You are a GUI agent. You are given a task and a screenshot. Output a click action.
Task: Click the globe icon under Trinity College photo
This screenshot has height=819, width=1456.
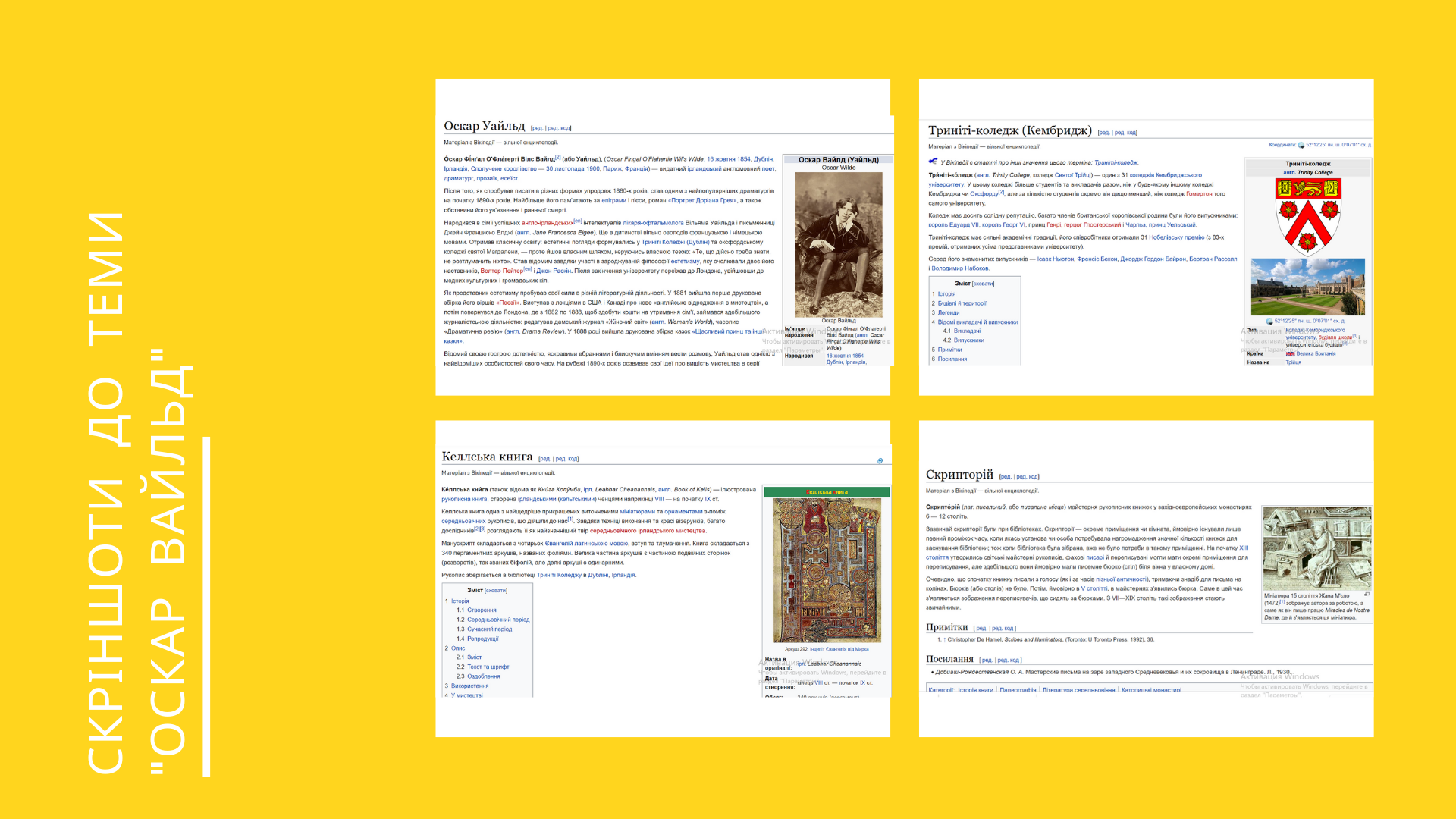pos(1269,322)
